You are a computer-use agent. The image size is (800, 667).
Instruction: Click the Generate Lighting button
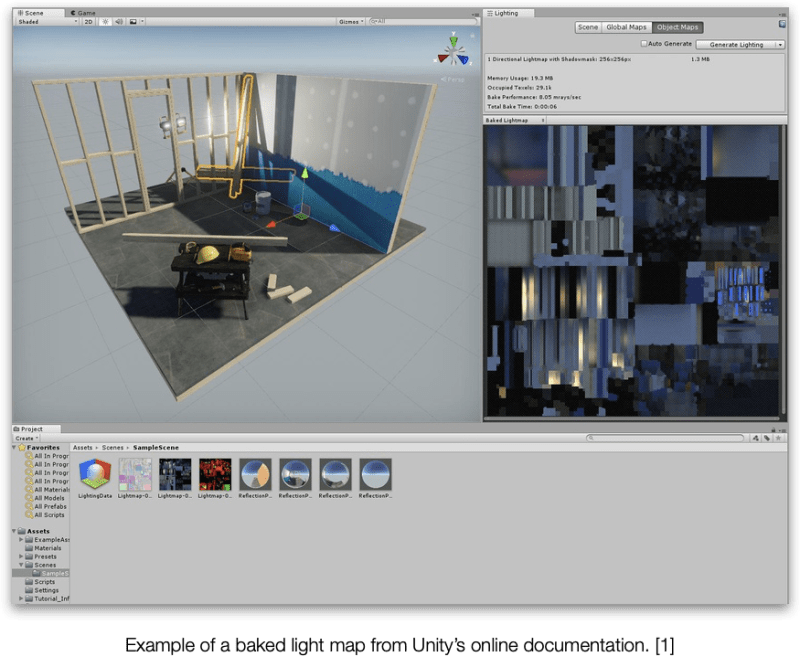736,44
